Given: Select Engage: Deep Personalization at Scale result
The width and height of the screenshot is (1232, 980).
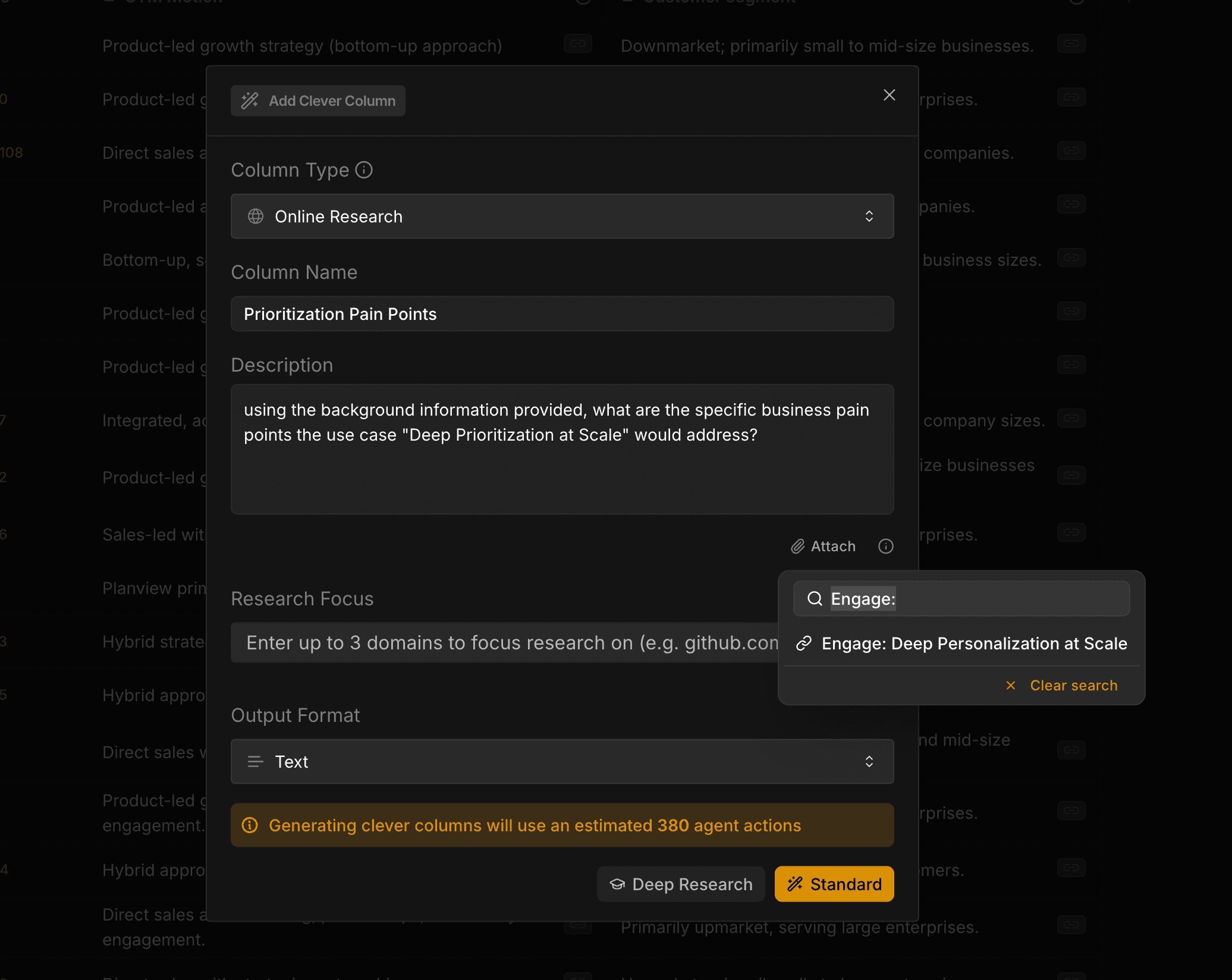Looking at the screenshot, I should (x=973, y=643).
